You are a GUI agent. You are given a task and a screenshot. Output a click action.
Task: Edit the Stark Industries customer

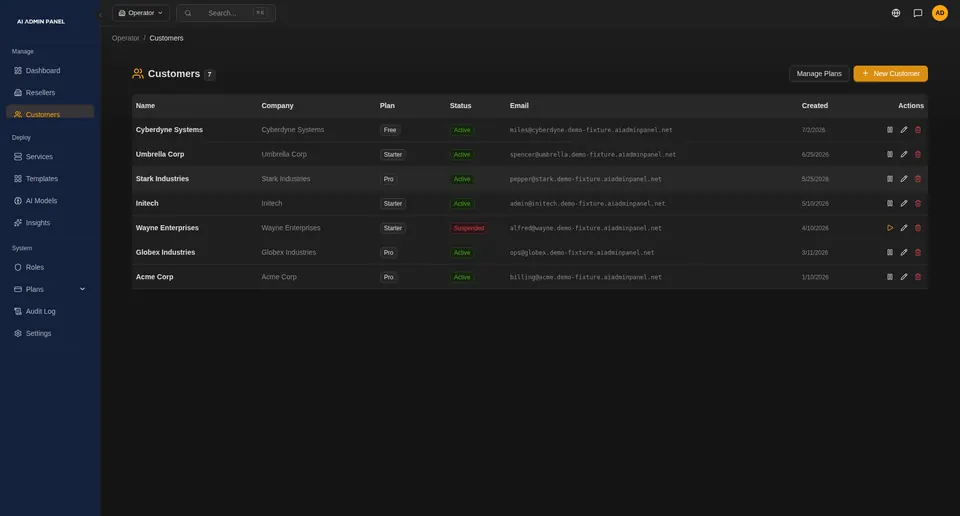[x=904, y=179]
